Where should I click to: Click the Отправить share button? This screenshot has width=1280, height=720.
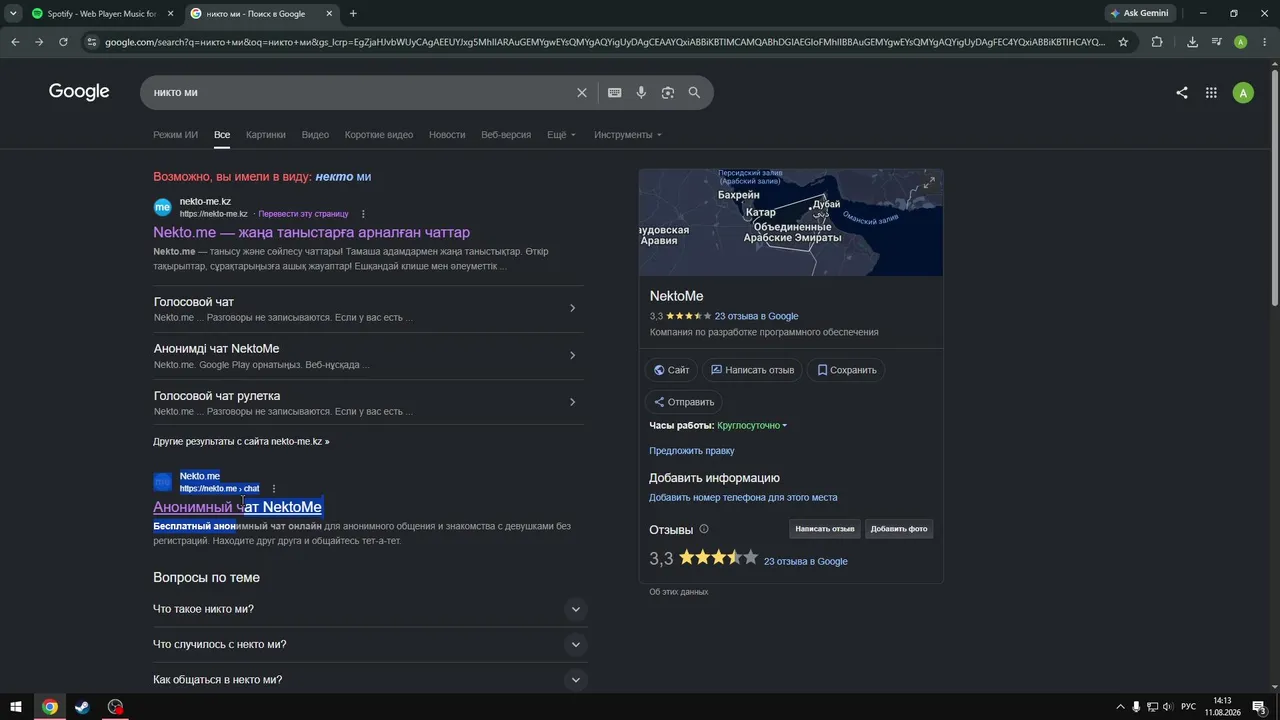[684, 402]
